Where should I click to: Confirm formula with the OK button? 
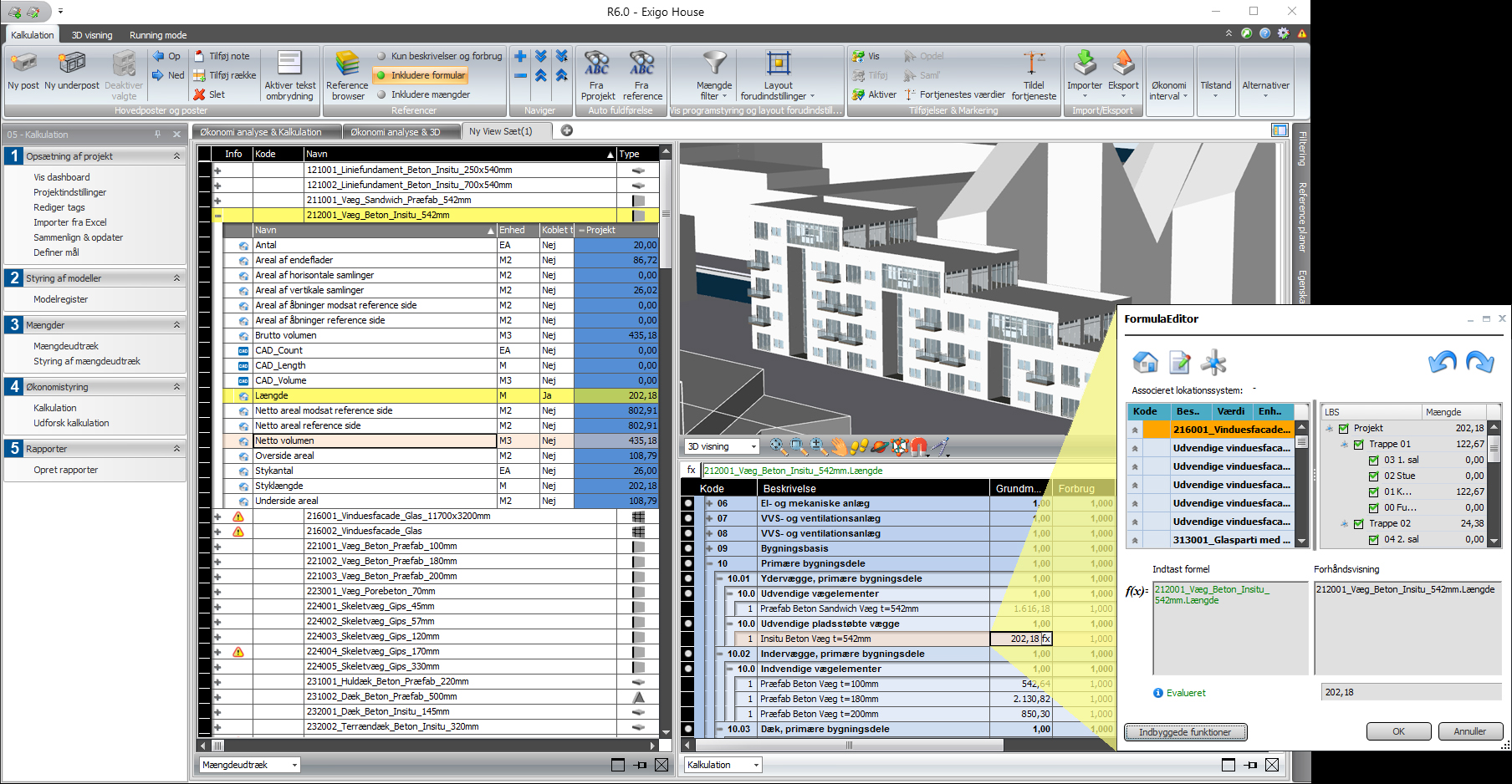coord(1397,731)
